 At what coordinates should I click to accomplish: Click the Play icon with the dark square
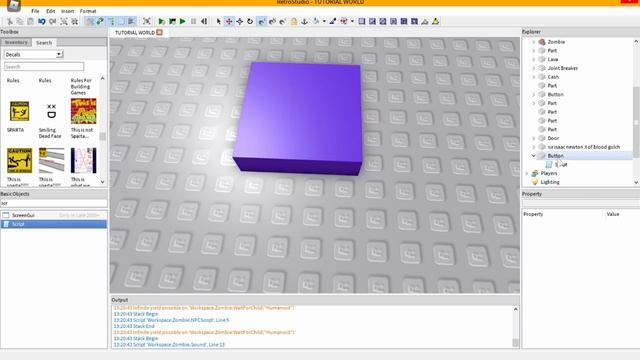pos(172,21)
